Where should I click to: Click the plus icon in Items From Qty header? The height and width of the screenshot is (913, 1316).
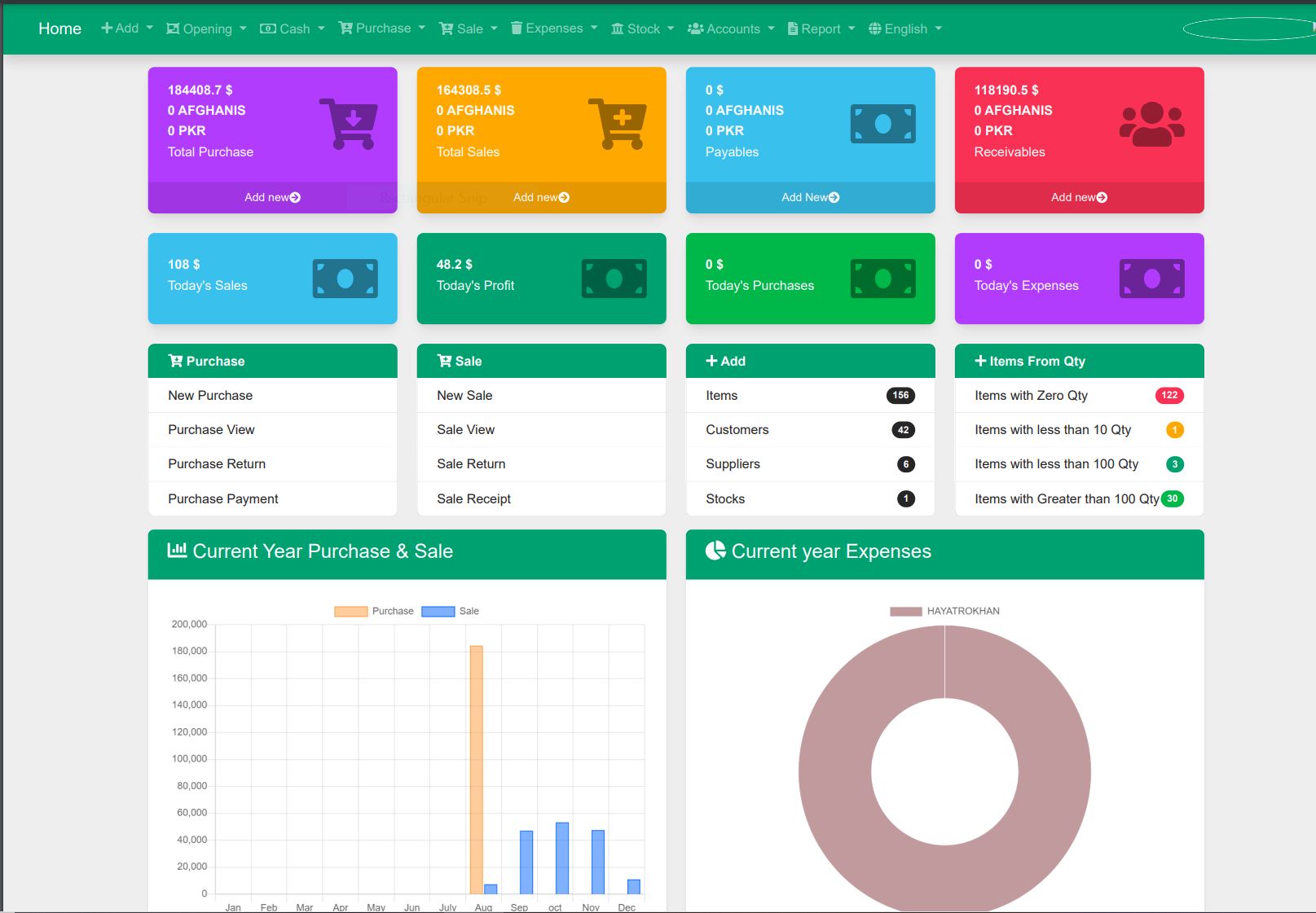coord(980,361)
